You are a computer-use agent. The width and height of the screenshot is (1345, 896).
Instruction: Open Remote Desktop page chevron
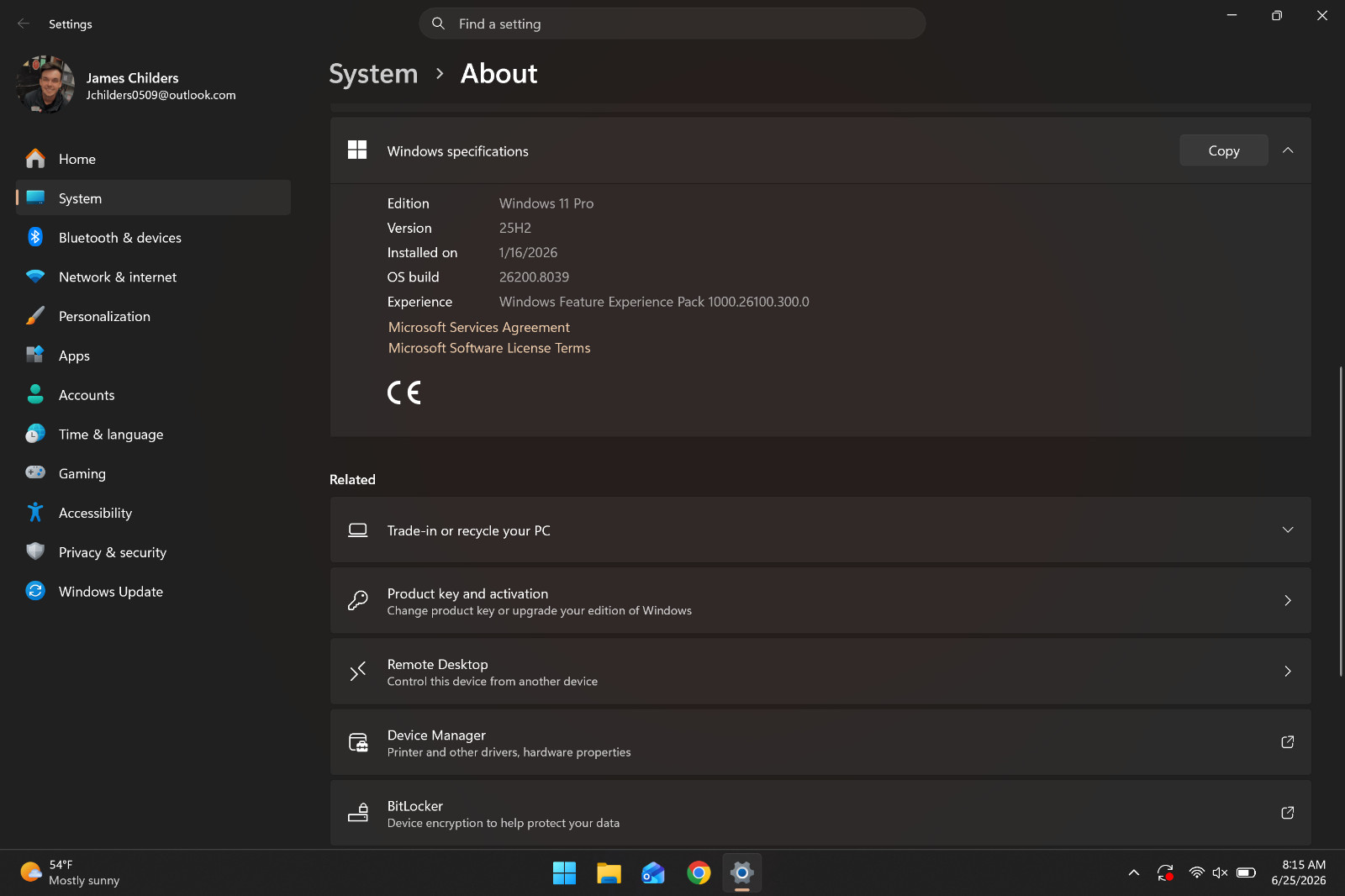point(1288,671)
